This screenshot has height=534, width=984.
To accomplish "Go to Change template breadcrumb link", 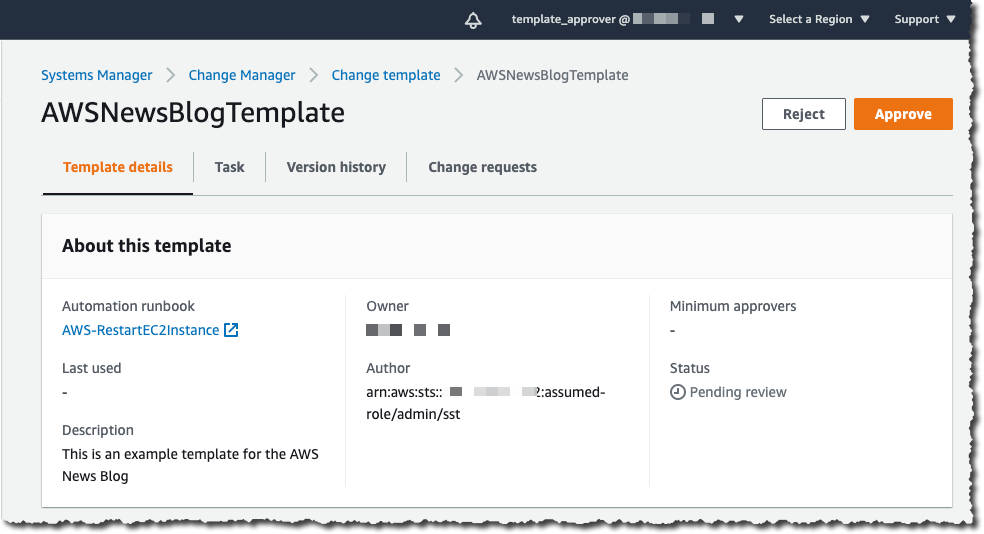I will click(x=386, y=75).
